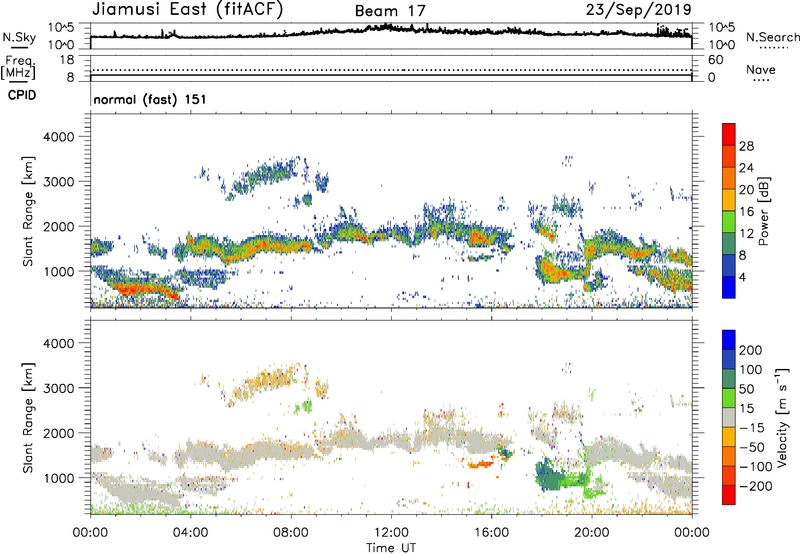Click the '18' frequency axis value
The width and height of the screenshot is (800, 554).
67,60
